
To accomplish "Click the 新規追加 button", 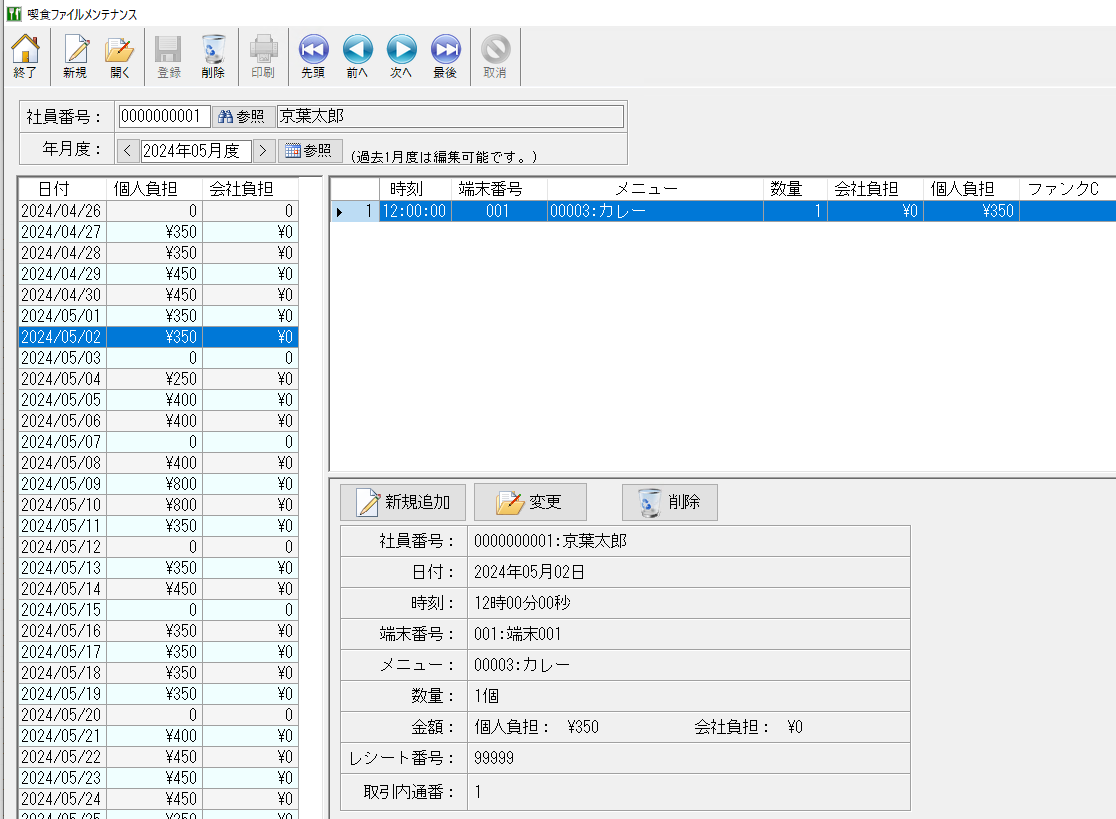I will (x=403, y=502).
